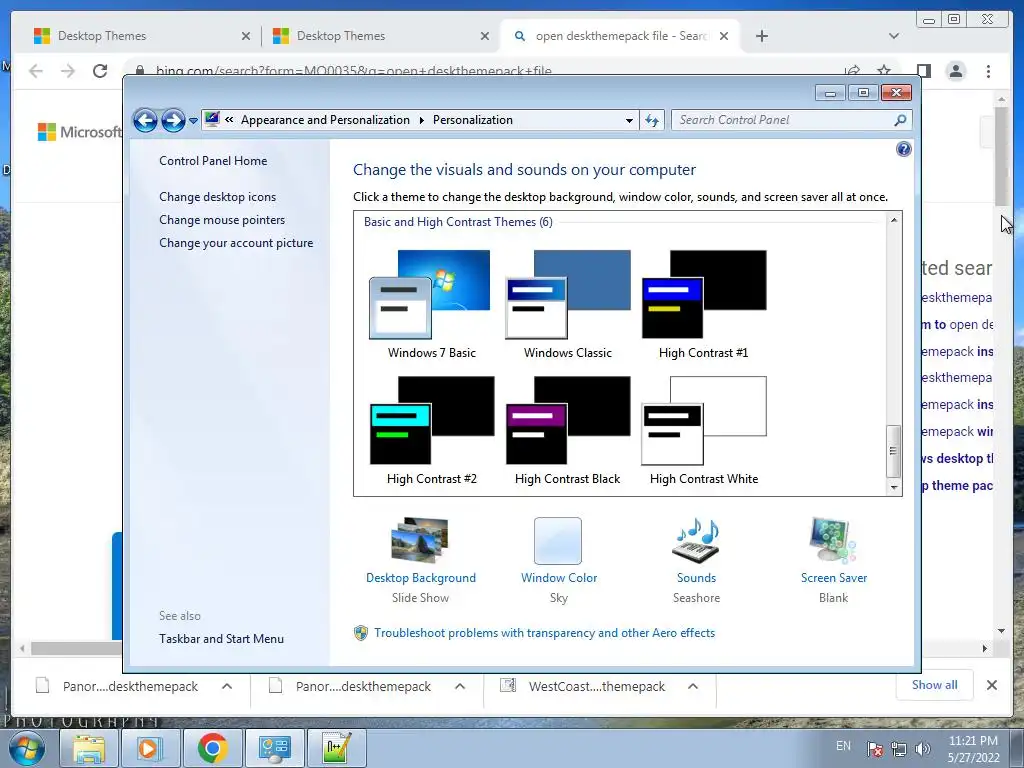Click the Personalization breadcrumb
1024x768 pixels.
click(473, 120)
